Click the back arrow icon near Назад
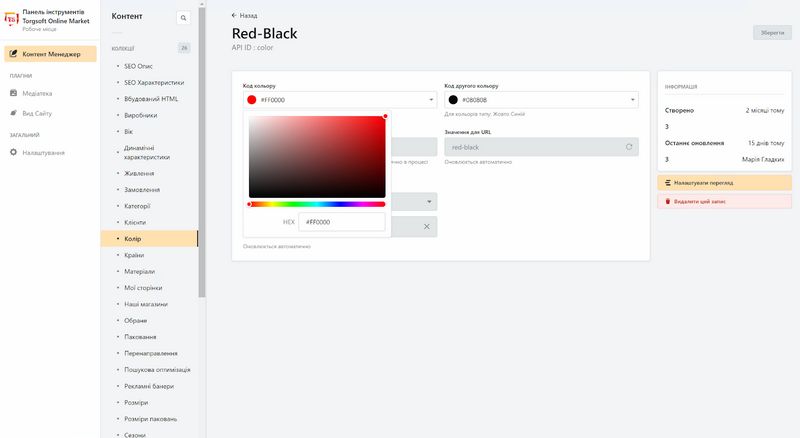This screenshot has width=800, height=438. coord(234,15)
